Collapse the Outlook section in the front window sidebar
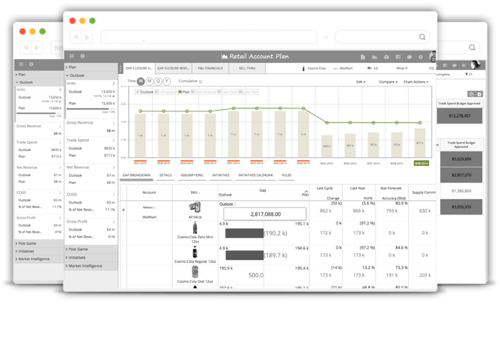The width and height of the screenshot is (500, 360). click(91, 75)
